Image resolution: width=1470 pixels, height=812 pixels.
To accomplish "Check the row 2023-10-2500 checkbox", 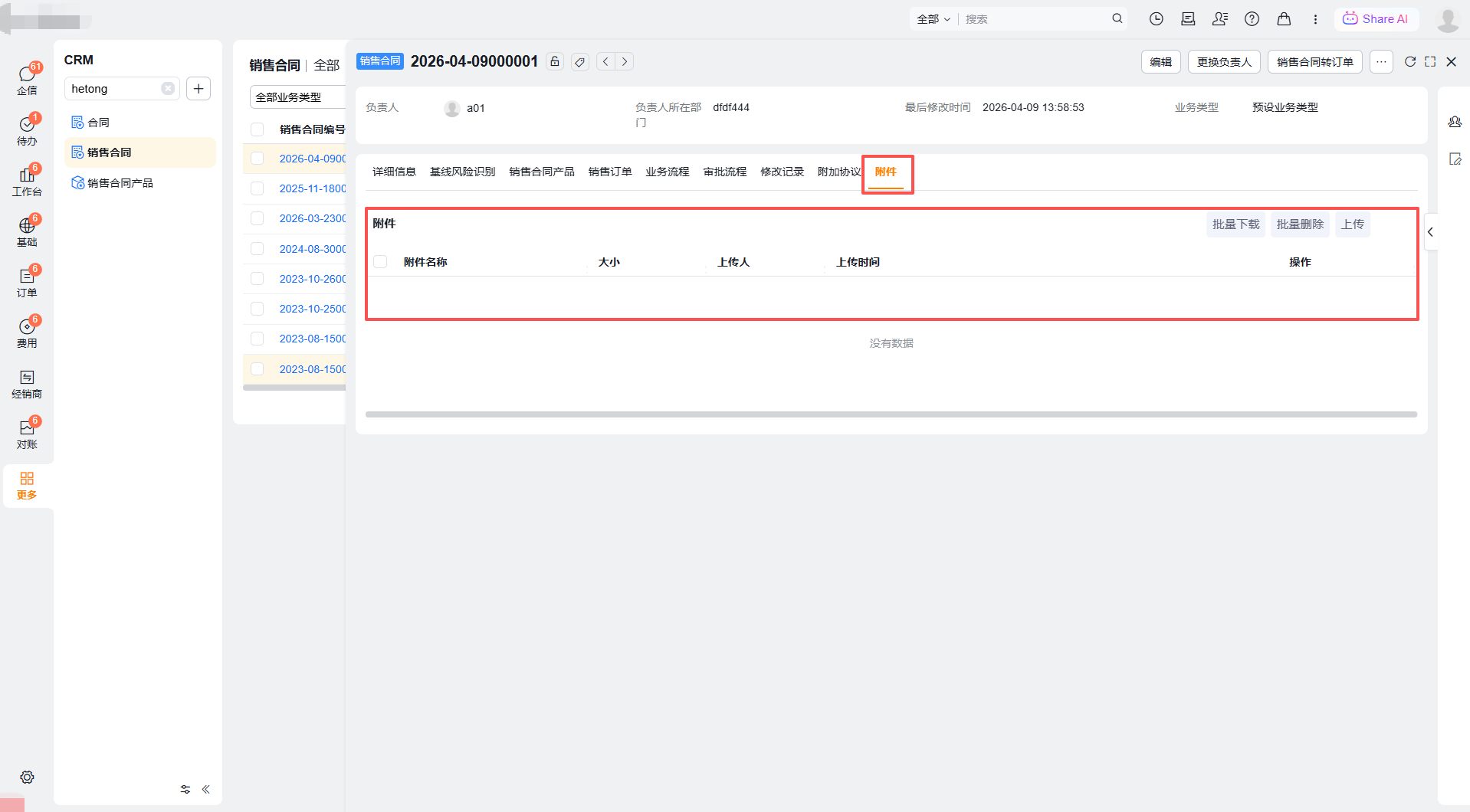I will coord(258,309).
